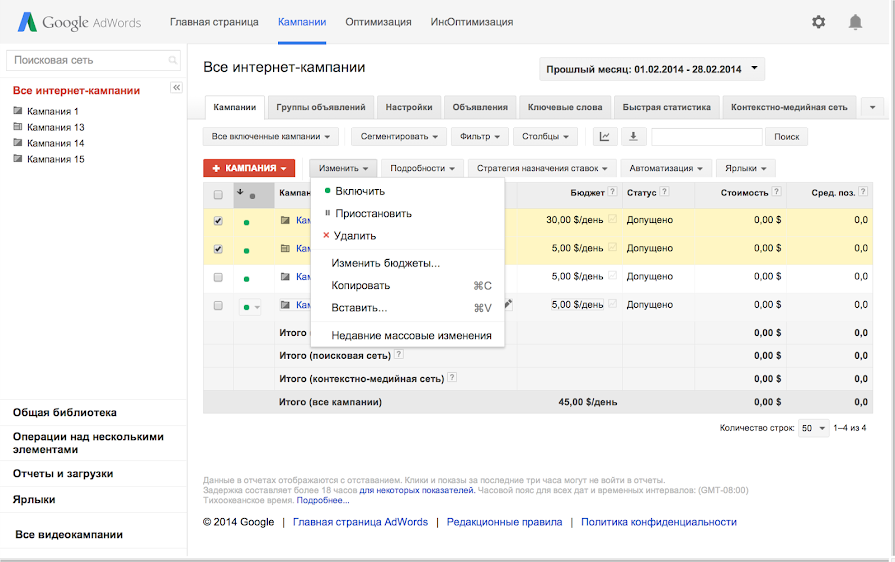
Task: Uncheck the first campaign row checkbox
Action: [x=218, y=221]
